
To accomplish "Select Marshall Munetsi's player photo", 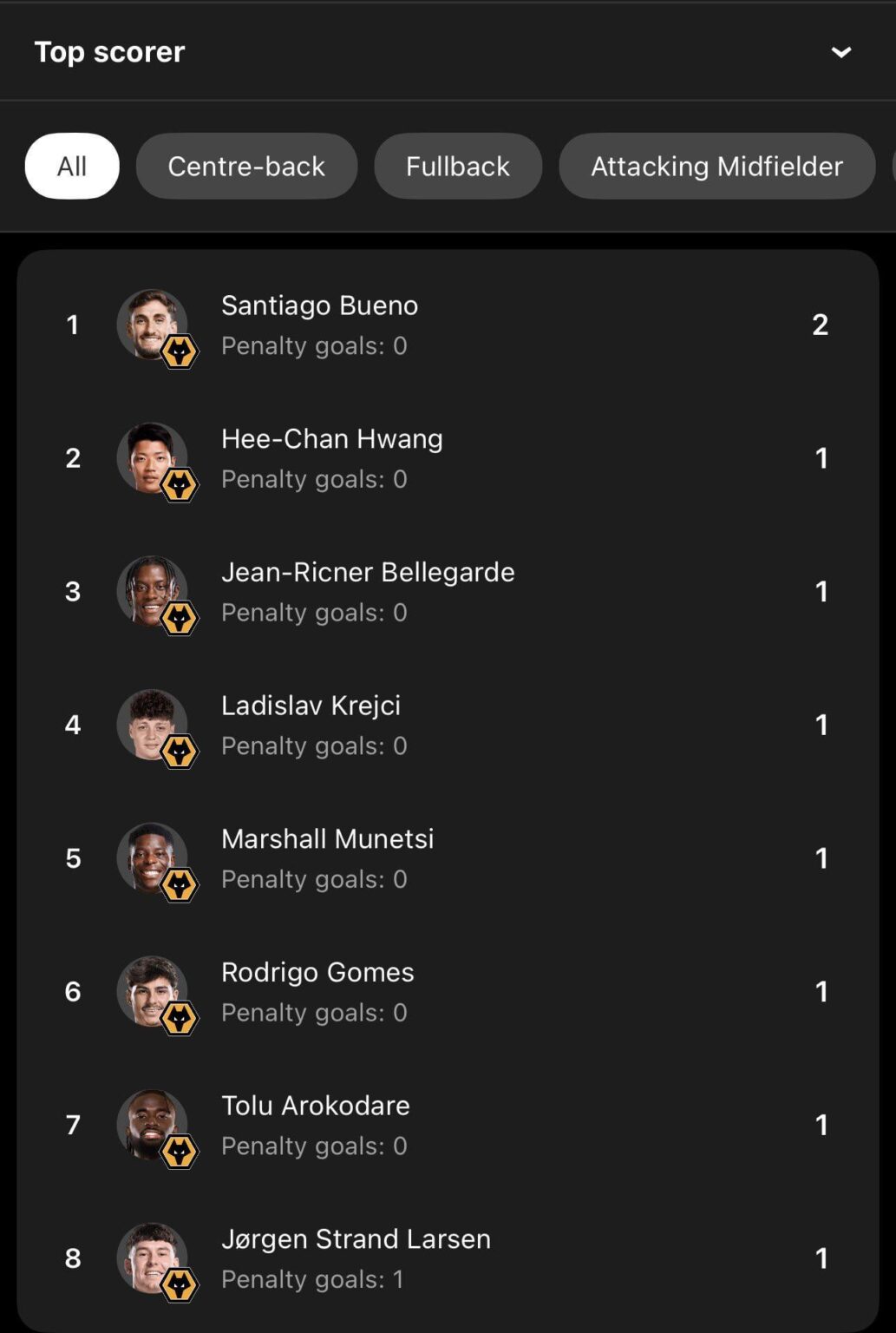I will point(150,856).
